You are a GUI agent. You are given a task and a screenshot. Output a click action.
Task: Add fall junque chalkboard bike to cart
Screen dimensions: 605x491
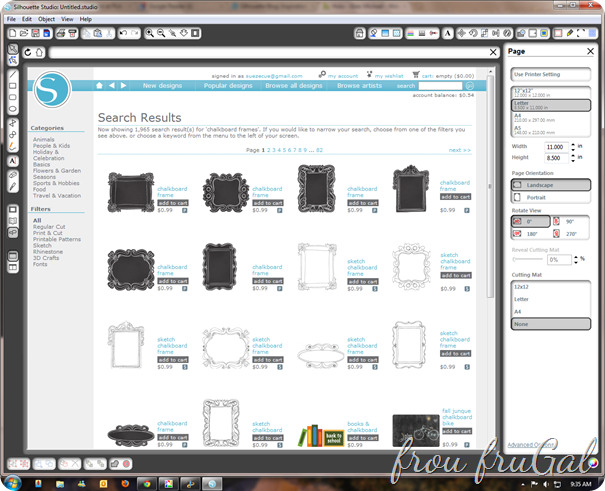pos(456,431)
